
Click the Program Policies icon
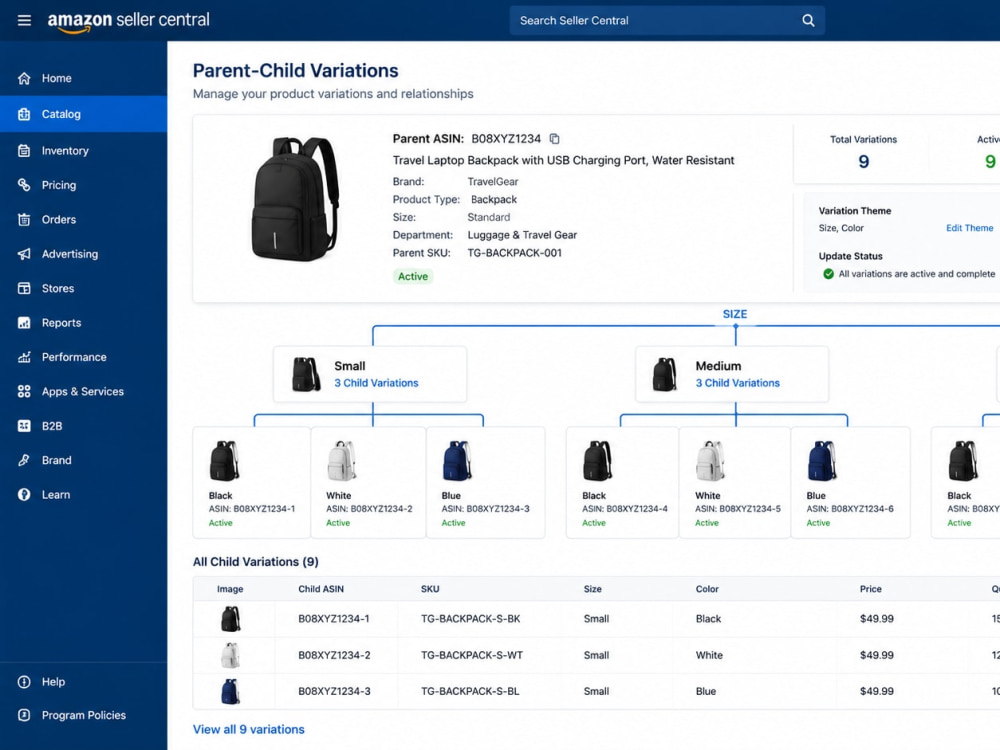pyautogui.click(x=24, y=716)
